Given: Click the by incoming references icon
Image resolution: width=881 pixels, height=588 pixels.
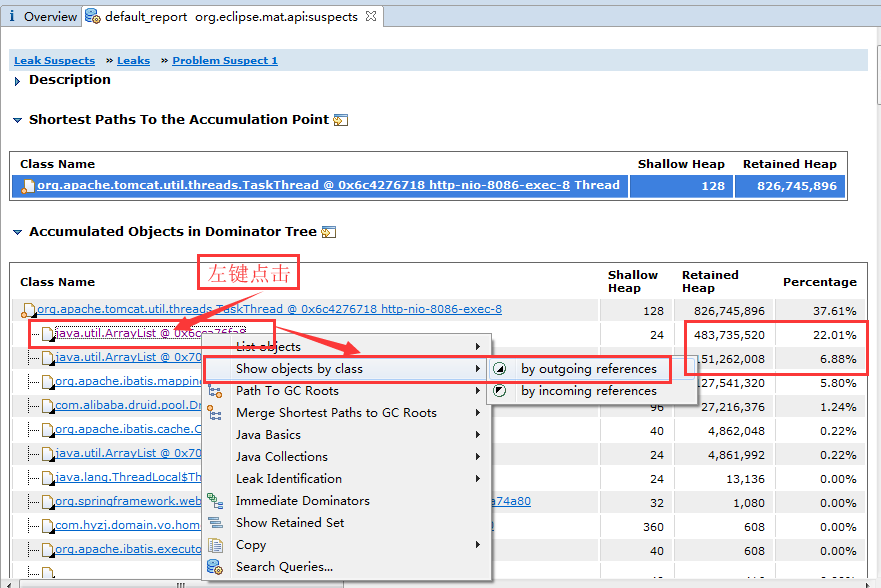Looking at the screenshot, I should pyautogui.click(x=501, y=391).
